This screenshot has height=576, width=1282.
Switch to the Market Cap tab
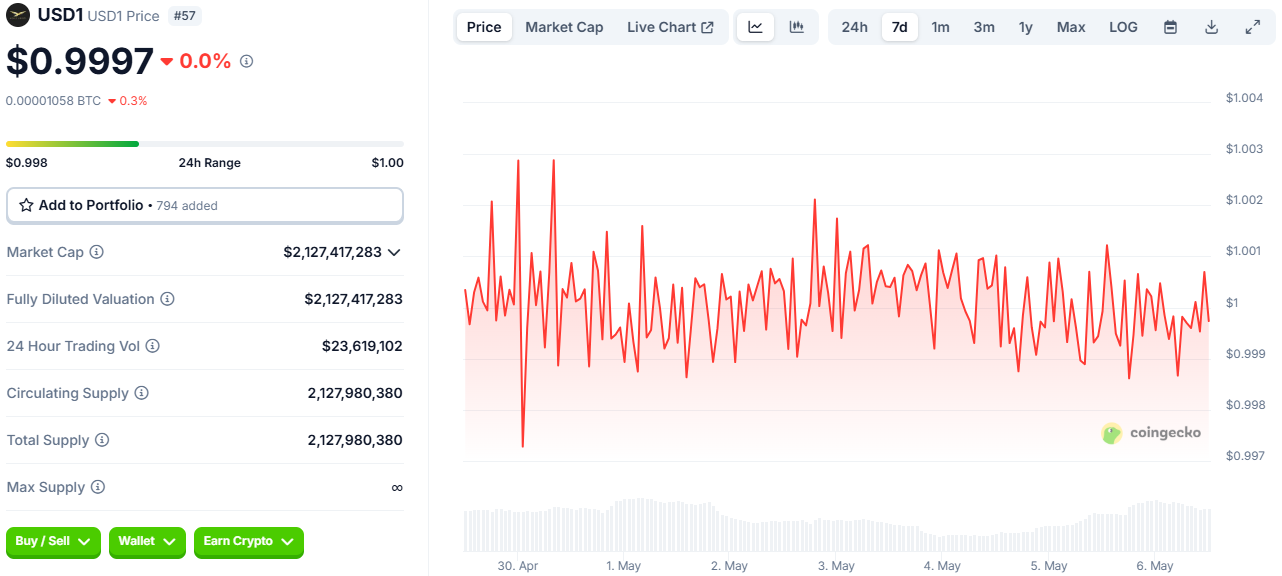click(x=564, y=27)
